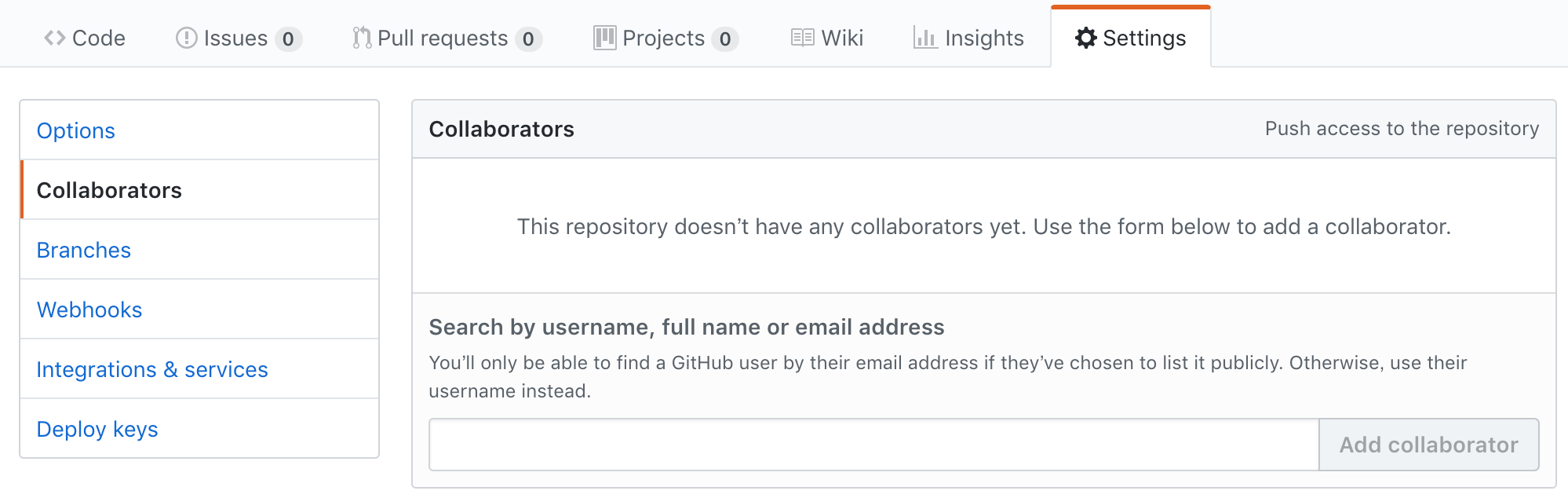The image size is (1568, 498).
Task: Select Collaborators in the settings sidebar
Action: click(x=109, y=190)
